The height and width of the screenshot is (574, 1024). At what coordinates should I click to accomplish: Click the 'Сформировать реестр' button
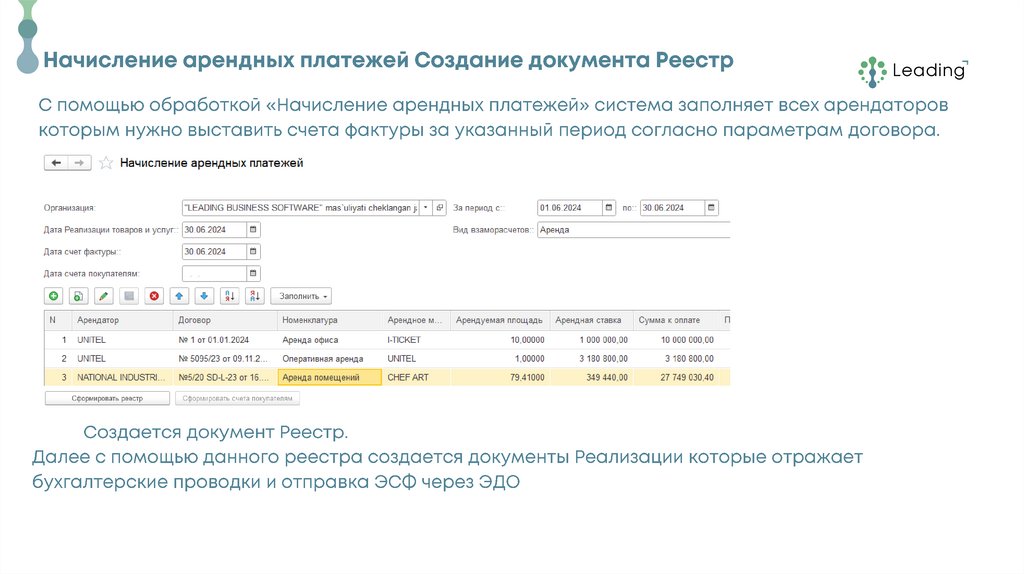(107, 398)
